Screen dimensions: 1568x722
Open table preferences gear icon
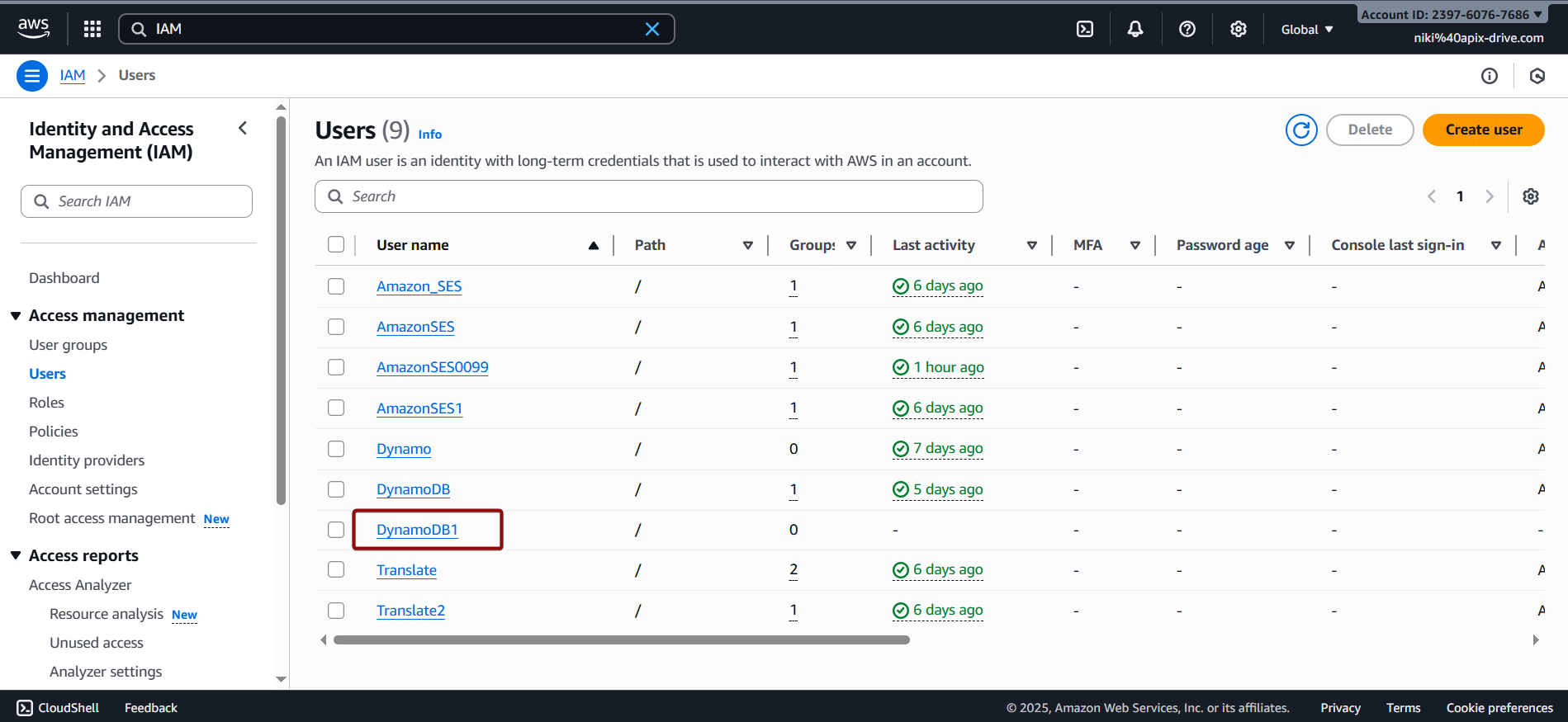click(x=1530, y=196)
